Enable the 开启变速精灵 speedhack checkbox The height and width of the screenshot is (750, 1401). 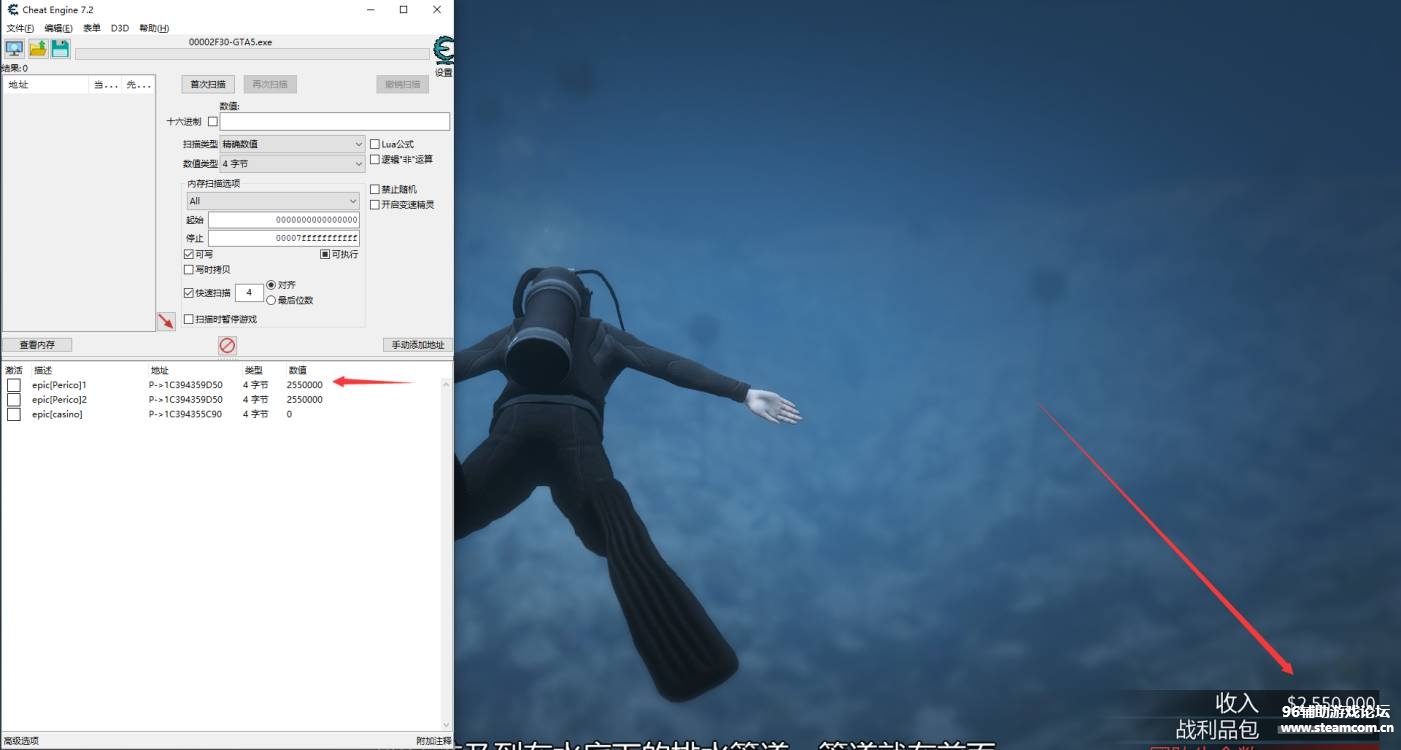pos(375,204)
